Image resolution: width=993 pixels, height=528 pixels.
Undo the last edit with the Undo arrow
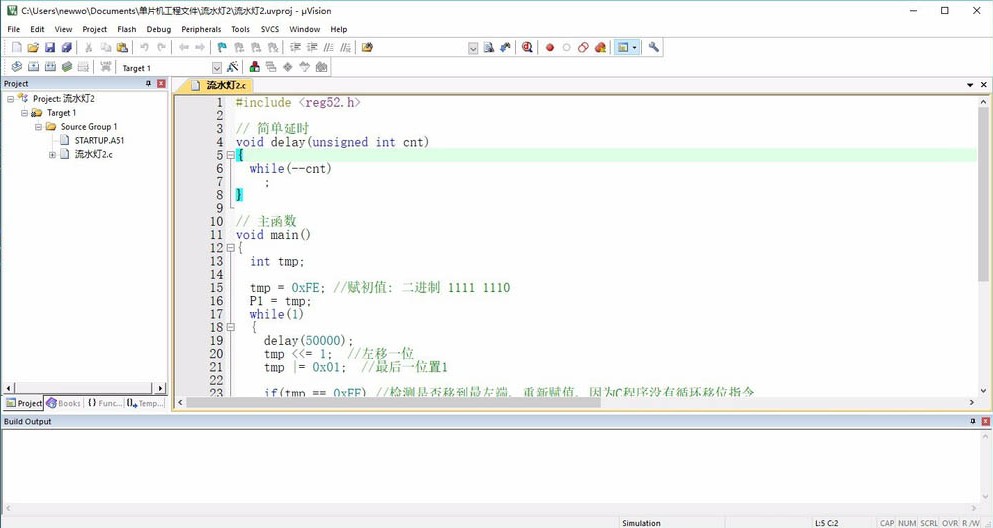144,47
